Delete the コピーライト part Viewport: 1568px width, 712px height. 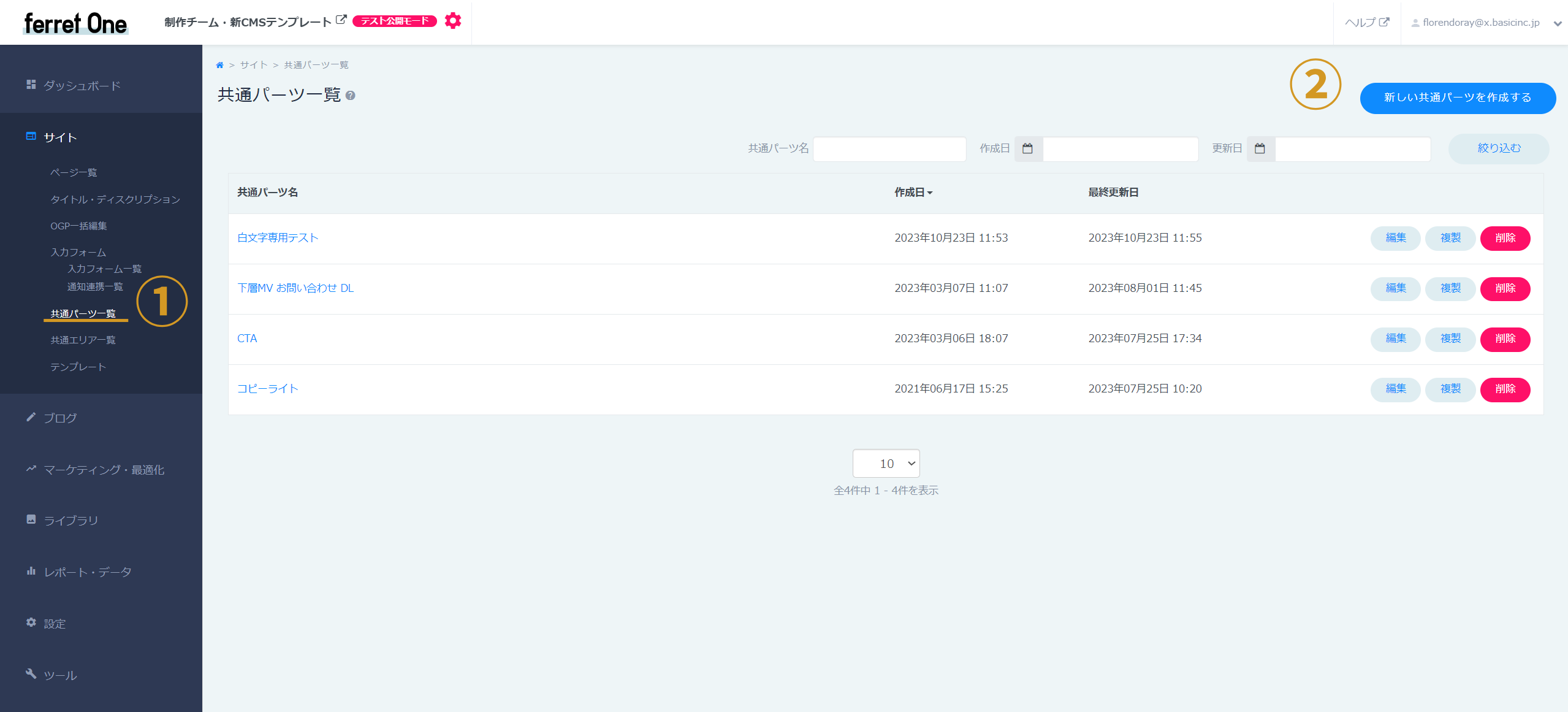1505,389
